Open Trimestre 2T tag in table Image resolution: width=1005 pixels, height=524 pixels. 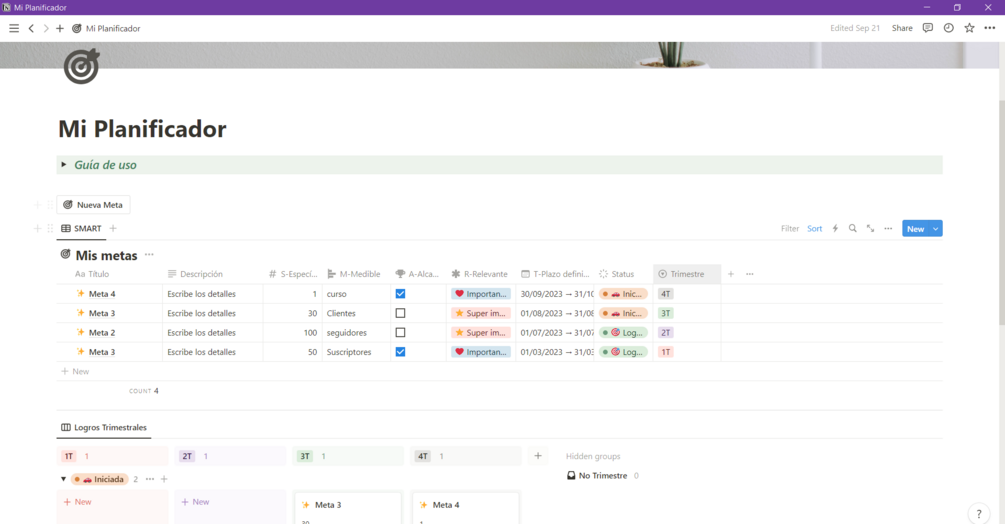(665, 332)
